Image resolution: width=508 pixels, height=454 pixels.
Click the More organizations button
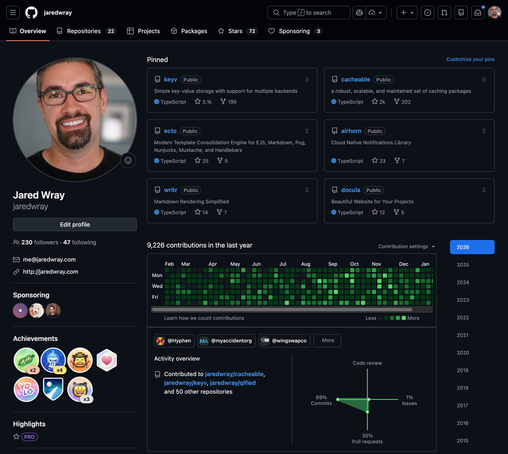click(328, 341)
